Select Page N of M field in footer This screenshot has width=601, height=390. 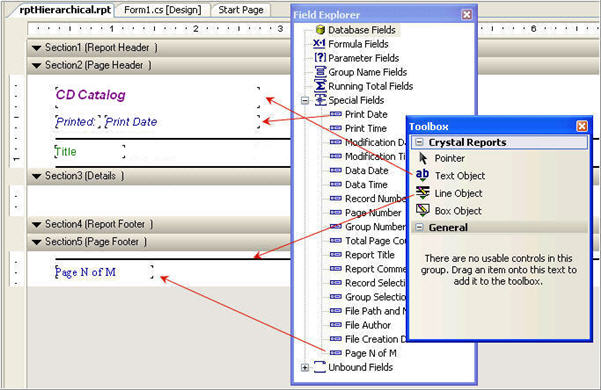tap(104, 272)
